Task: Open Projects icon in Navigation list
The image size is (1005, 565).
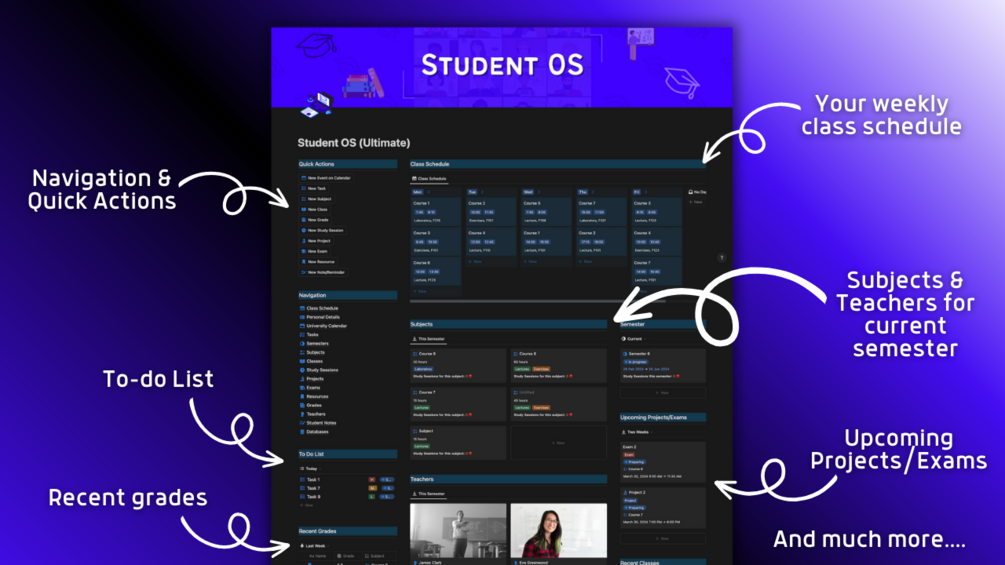Action: click(303, 379)
